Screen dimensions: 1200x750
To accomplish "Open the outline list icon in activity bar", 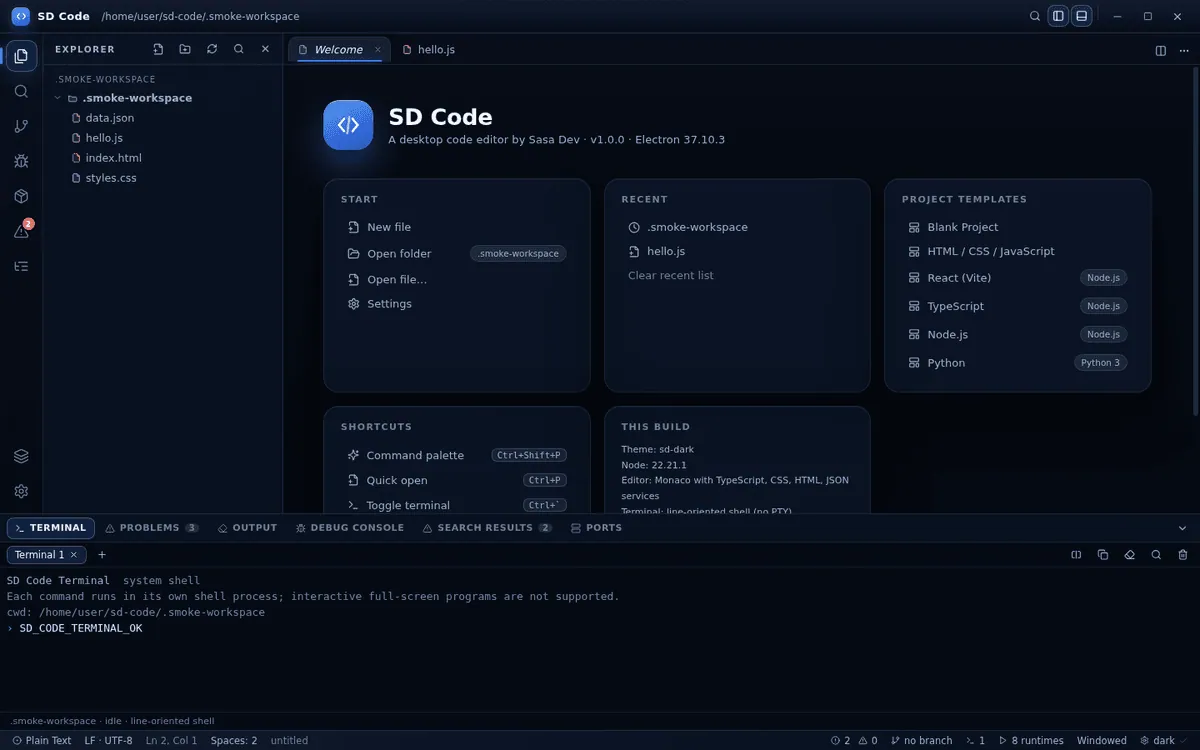I will pyautogui.click(x=21, y=266).
